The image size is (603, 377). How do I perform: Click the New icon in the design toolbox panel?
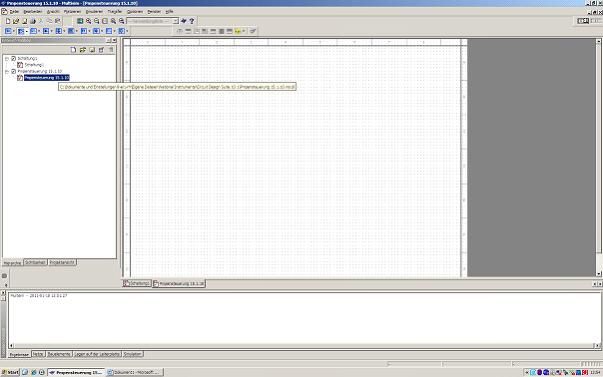pos(73,50)
